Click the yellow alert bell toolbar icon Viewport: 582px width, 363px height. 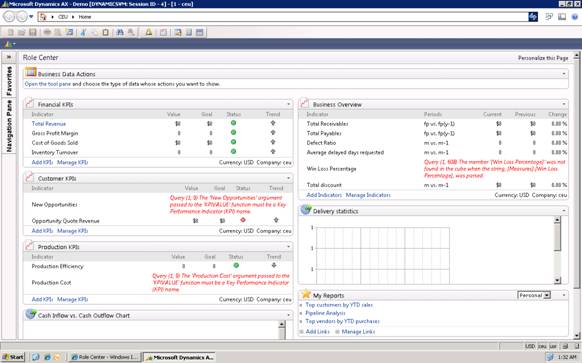149,33
